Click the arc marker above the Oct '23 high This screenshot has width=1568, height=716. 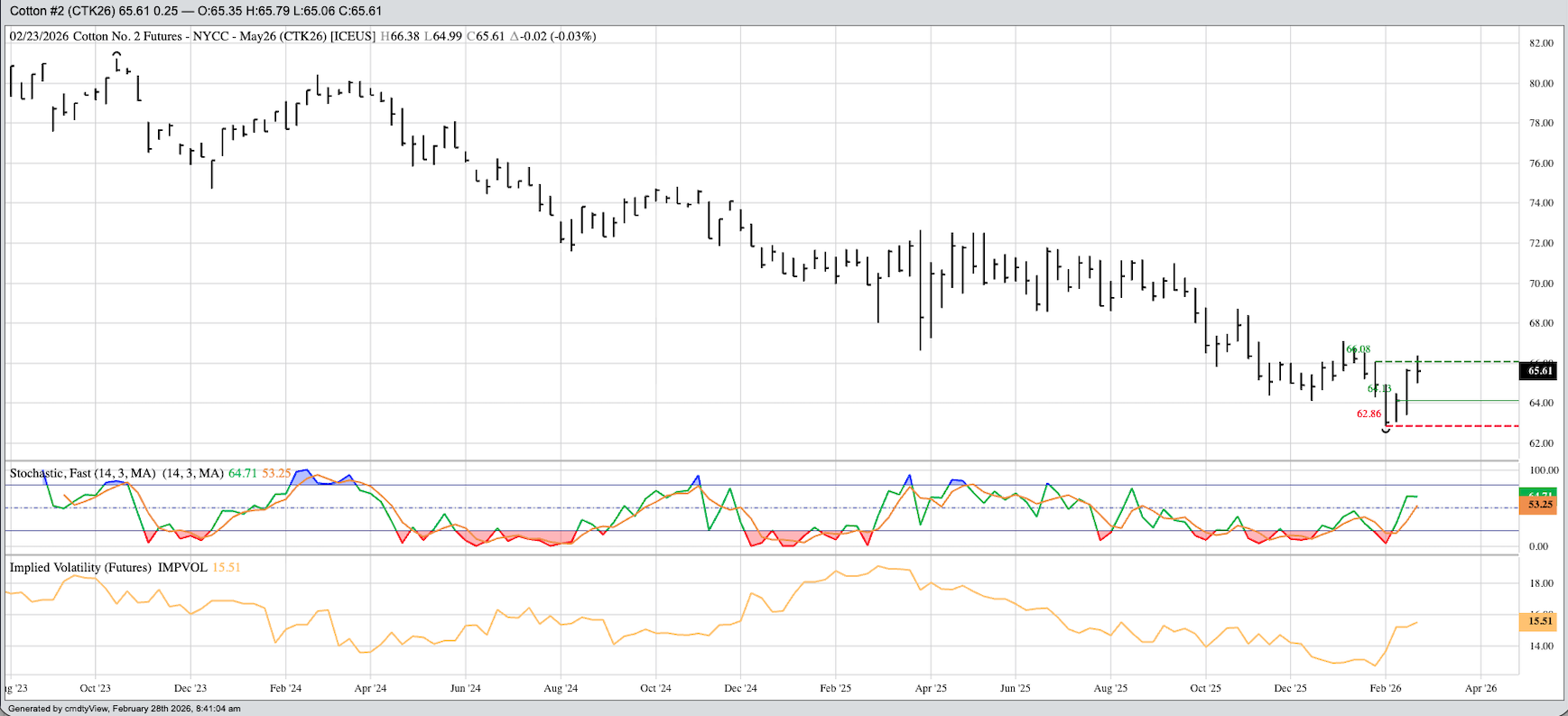[117, 55]
